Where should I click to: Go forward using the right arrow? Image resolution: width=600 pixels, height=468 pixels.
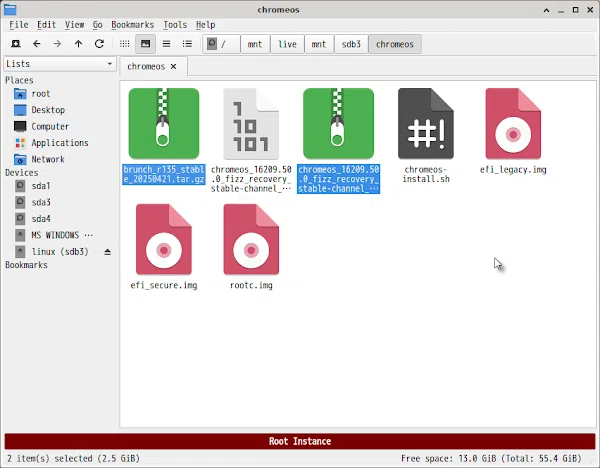click(57, 44)
